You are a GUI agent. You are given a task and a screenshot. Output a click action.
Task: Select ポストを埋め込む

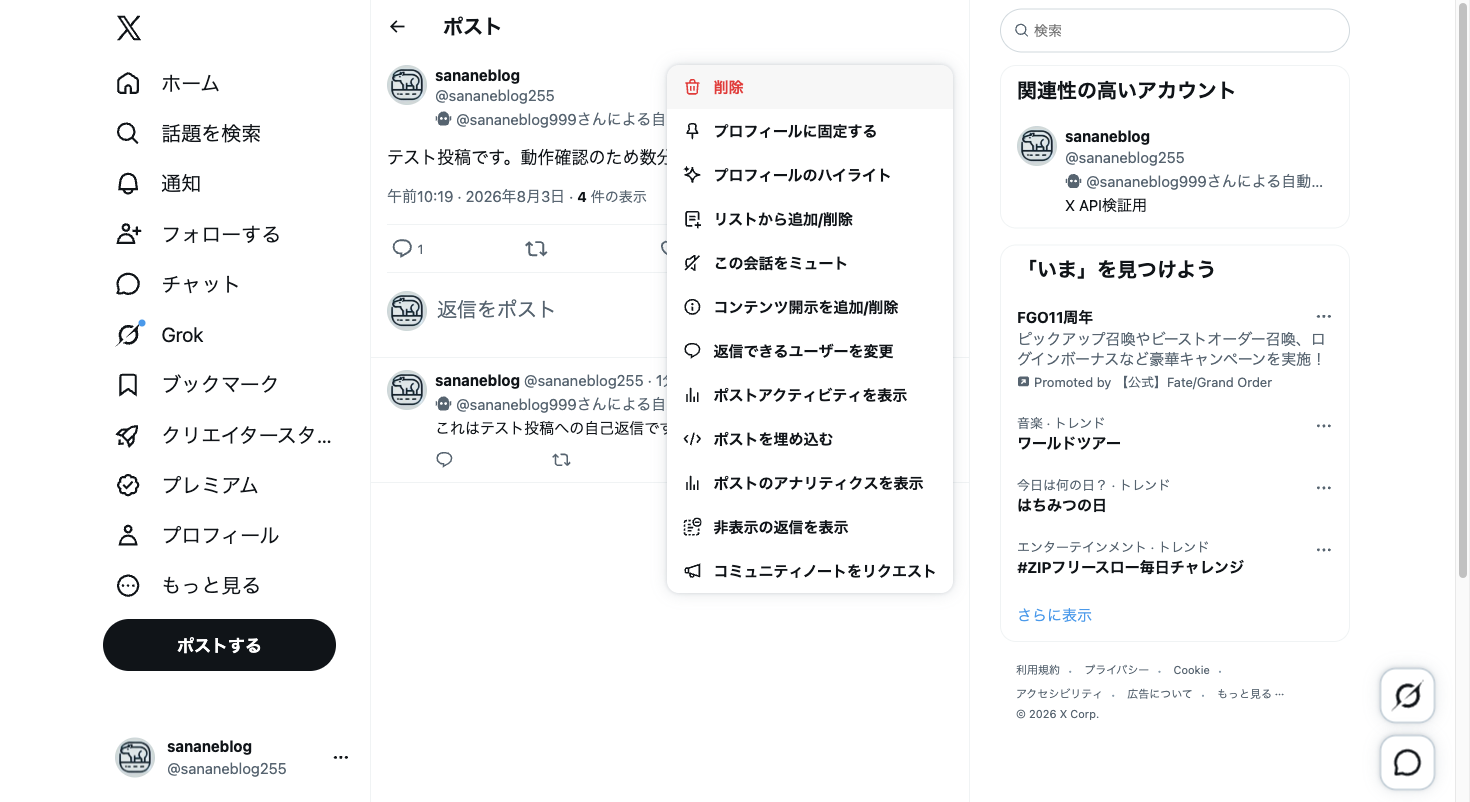click(810, 439)
